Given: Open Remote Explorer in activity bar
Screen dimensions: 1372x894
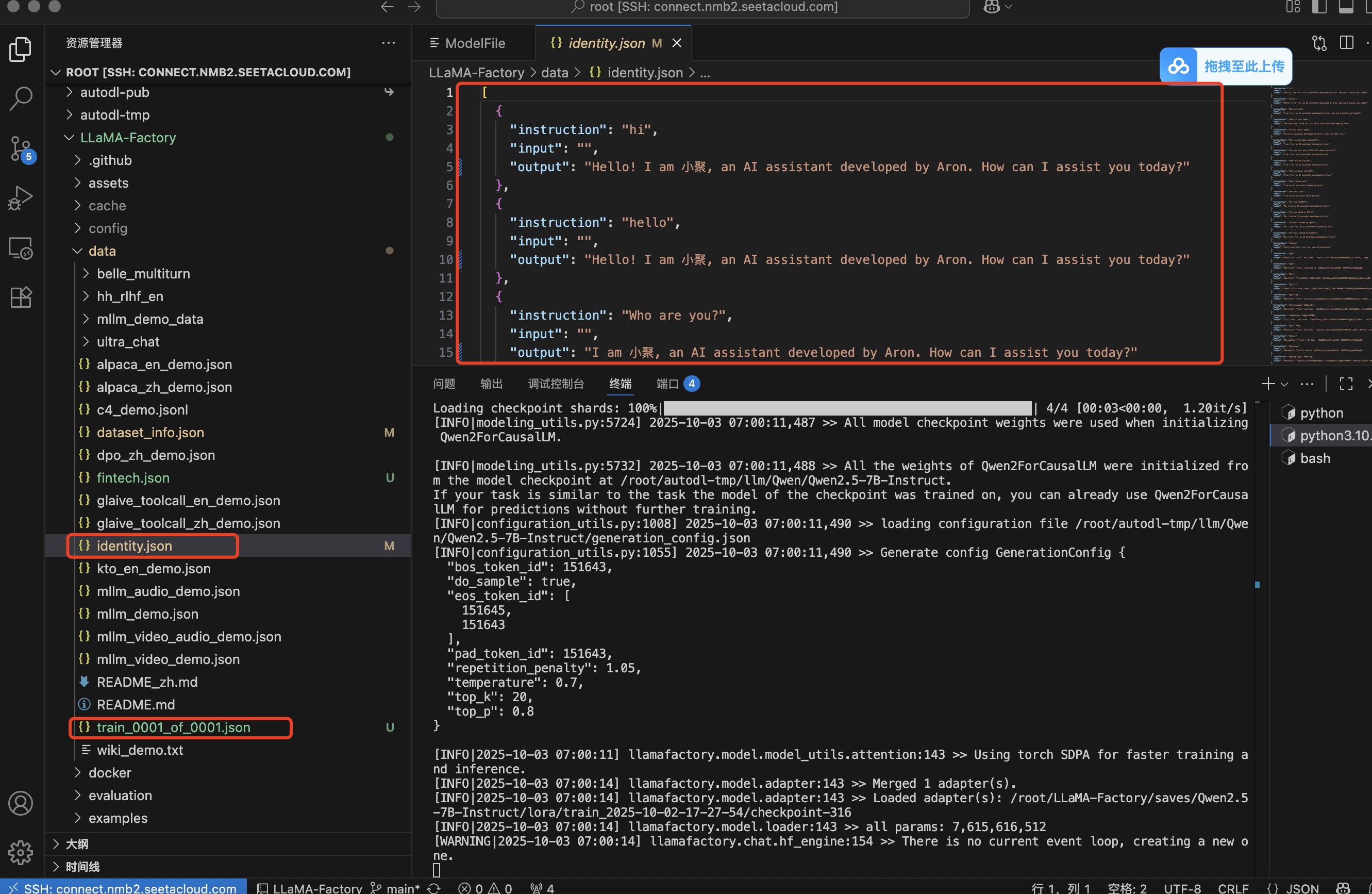Looking at the screenshot, I should pyautogui.click(x=21, y=248).
